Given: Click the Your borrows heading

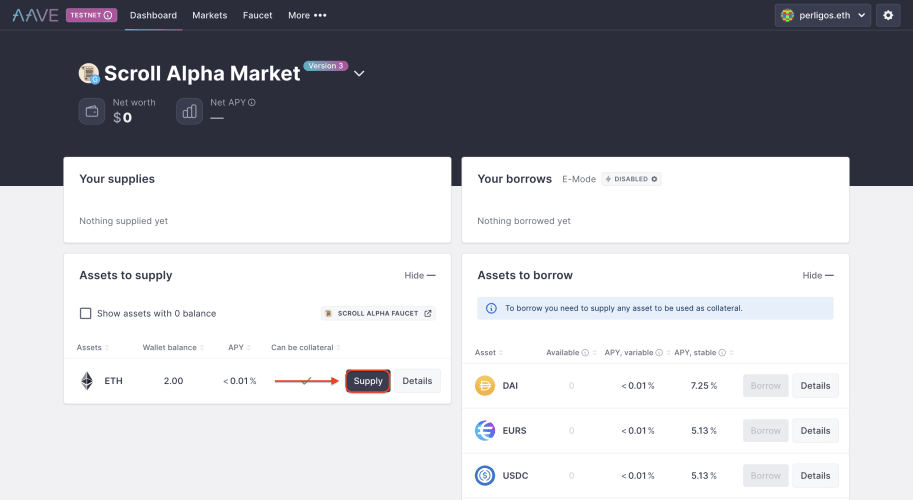Looking at the screenshot, I should 515,179.
